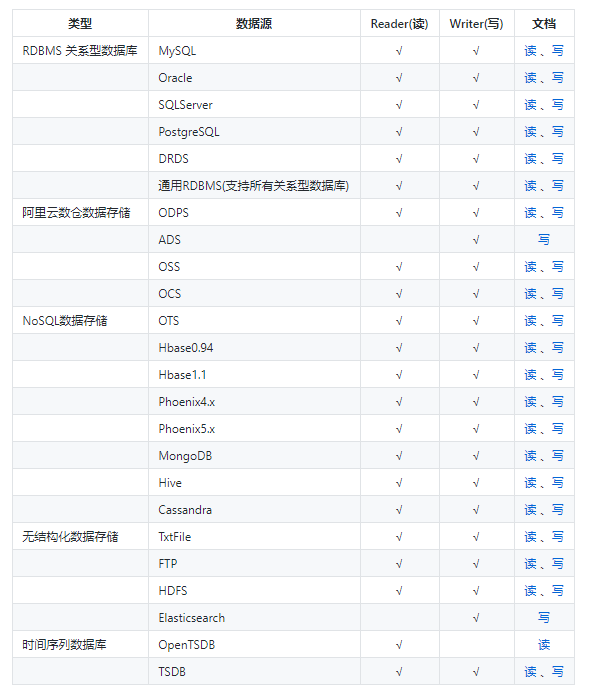Image resolution: width=606 pixels, height=700 pixels.
Task: Open the Phoenix5.x writer doc link 写
Action: click(x=557, y=429)
